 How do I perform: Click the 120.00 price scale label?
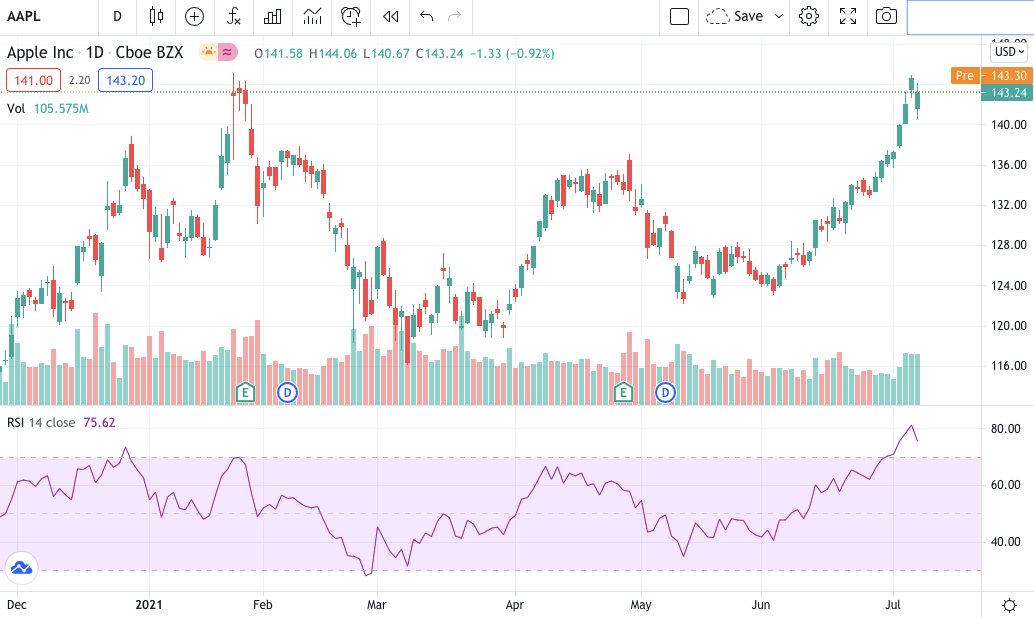click(x=1009, y=326)
